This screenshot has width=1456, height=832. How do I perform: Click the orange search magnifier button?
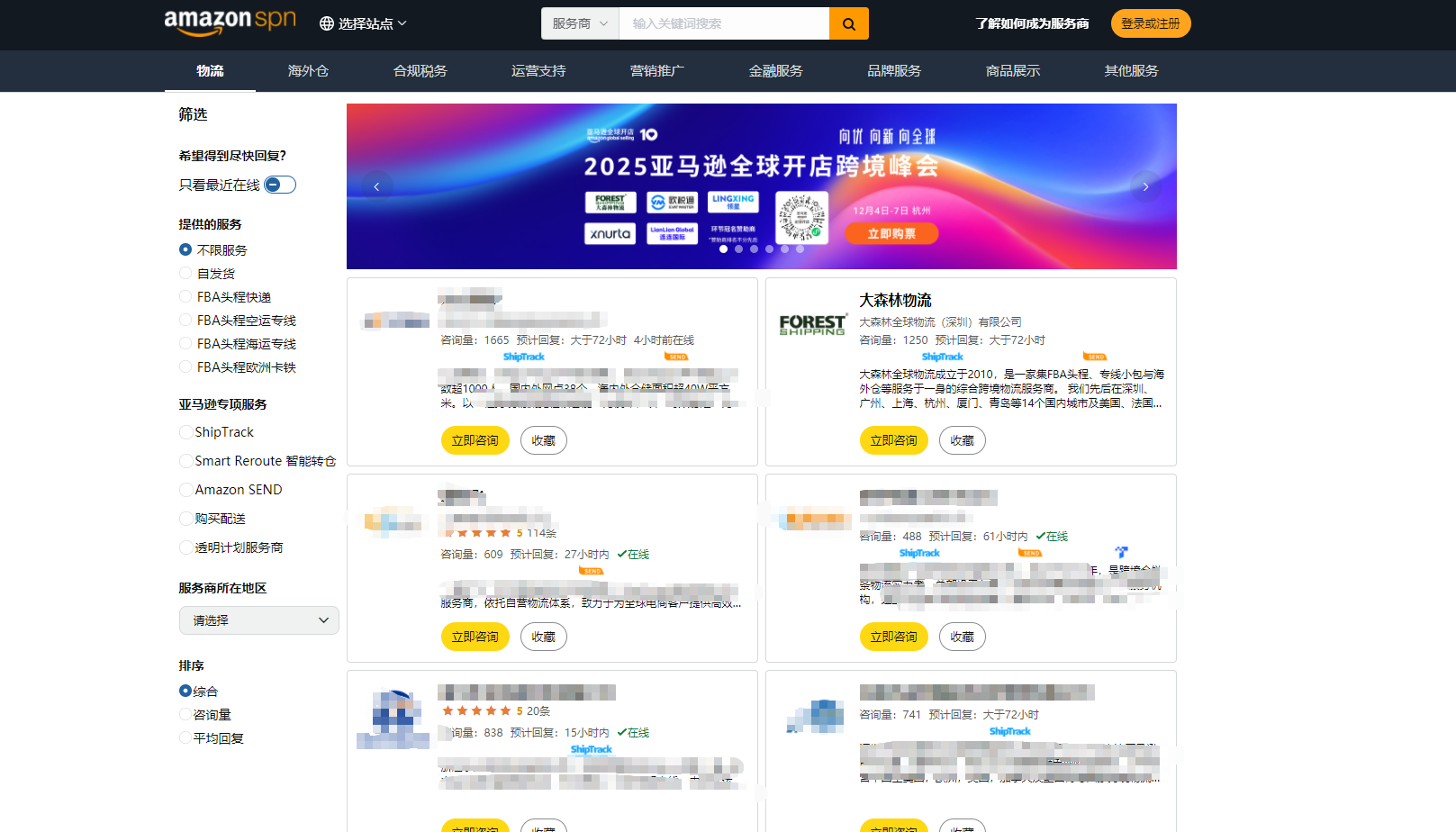[848, 23]
